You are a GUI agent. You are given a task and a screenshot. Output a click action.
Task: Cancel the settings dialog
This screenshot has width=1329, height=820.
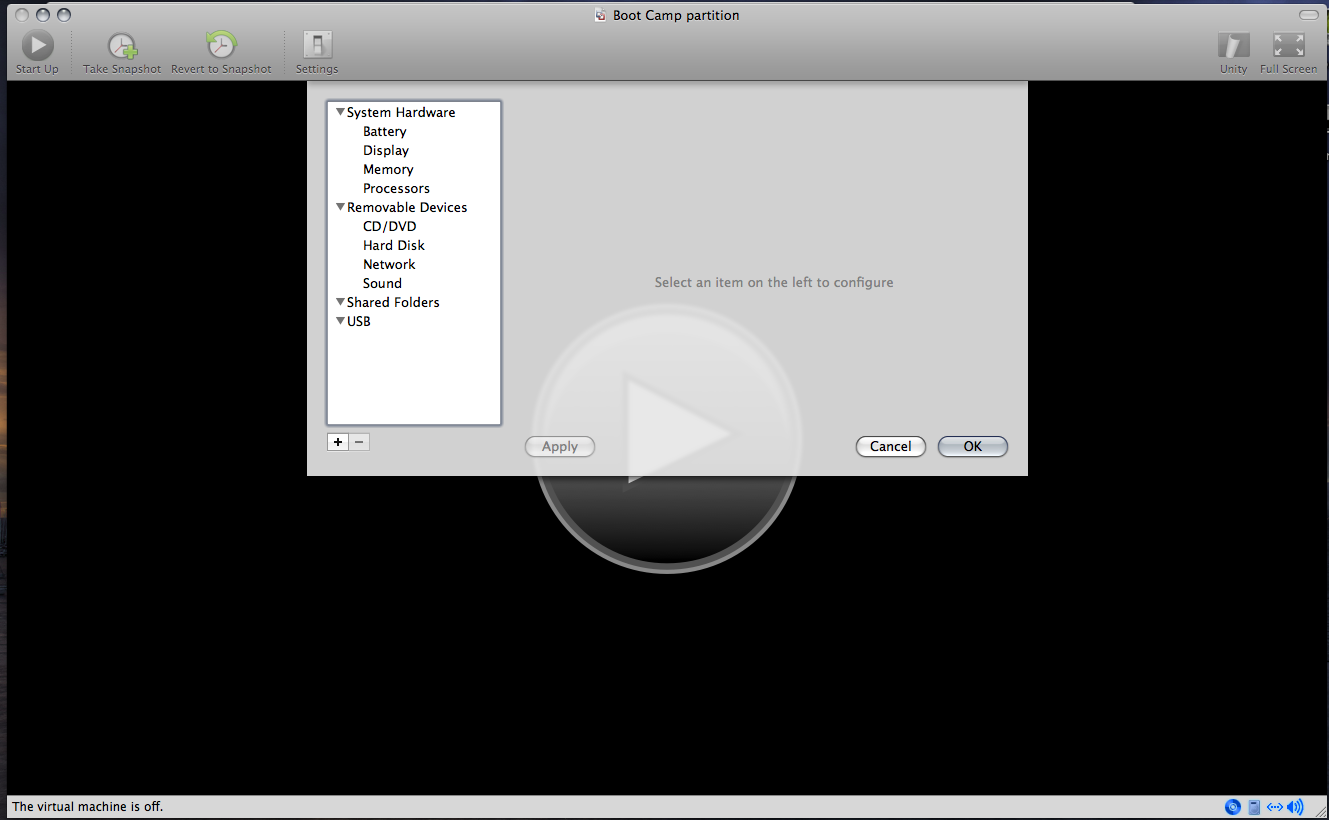[891, 447]
